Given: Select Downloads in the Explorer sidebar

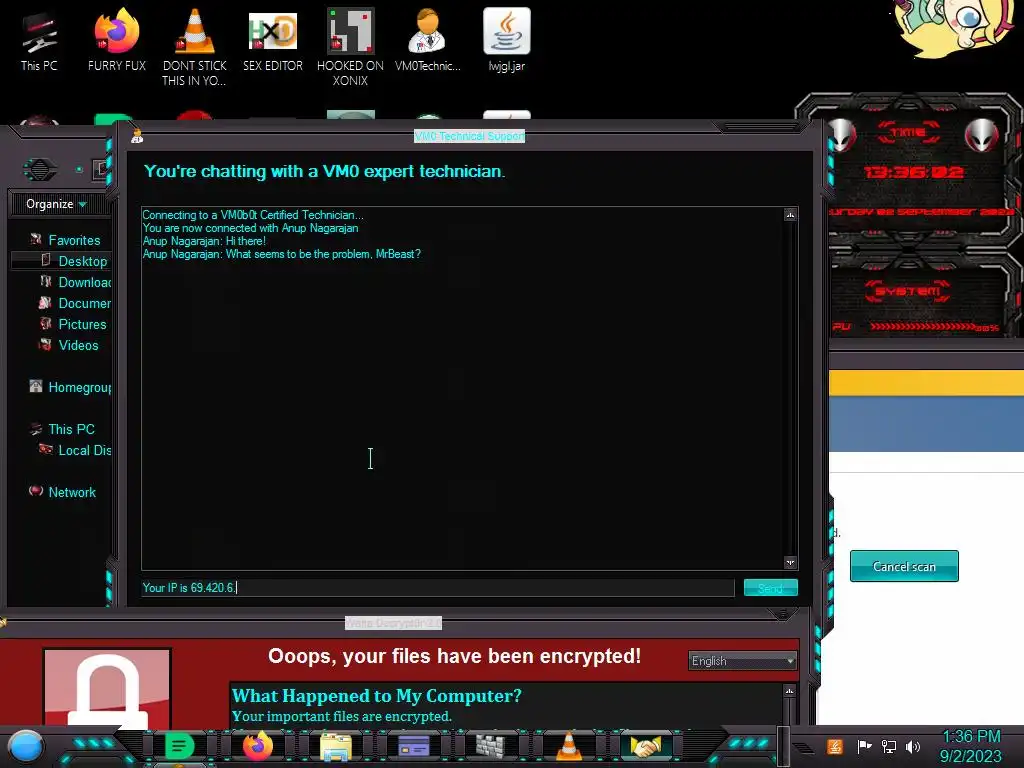Looking at the screenshot, I should (75, 282).
